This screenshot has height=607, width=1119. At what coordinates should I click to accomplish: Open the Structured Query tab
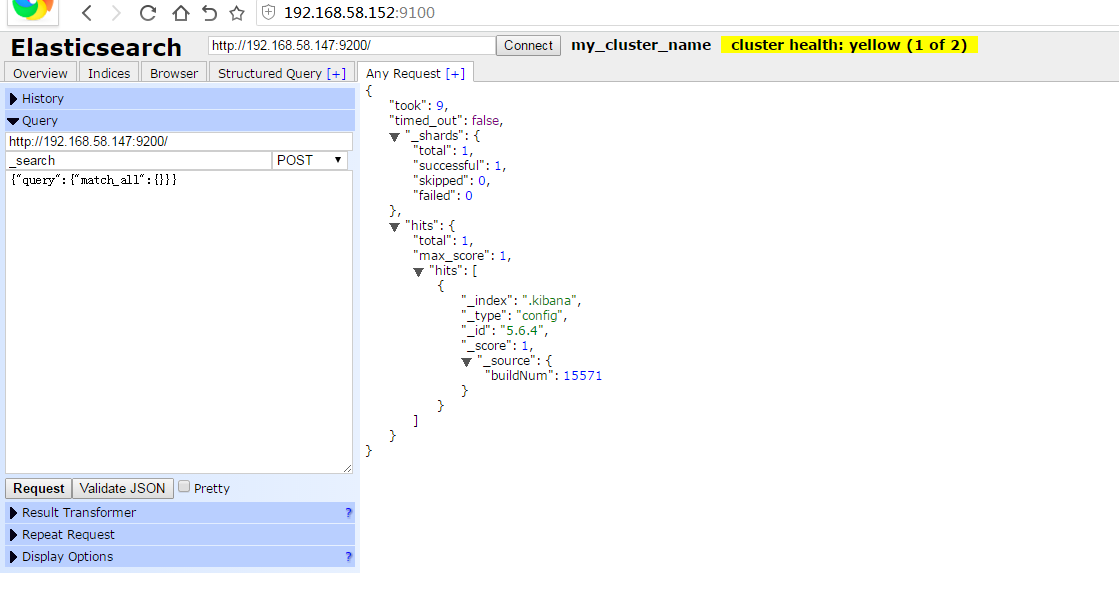270,73
